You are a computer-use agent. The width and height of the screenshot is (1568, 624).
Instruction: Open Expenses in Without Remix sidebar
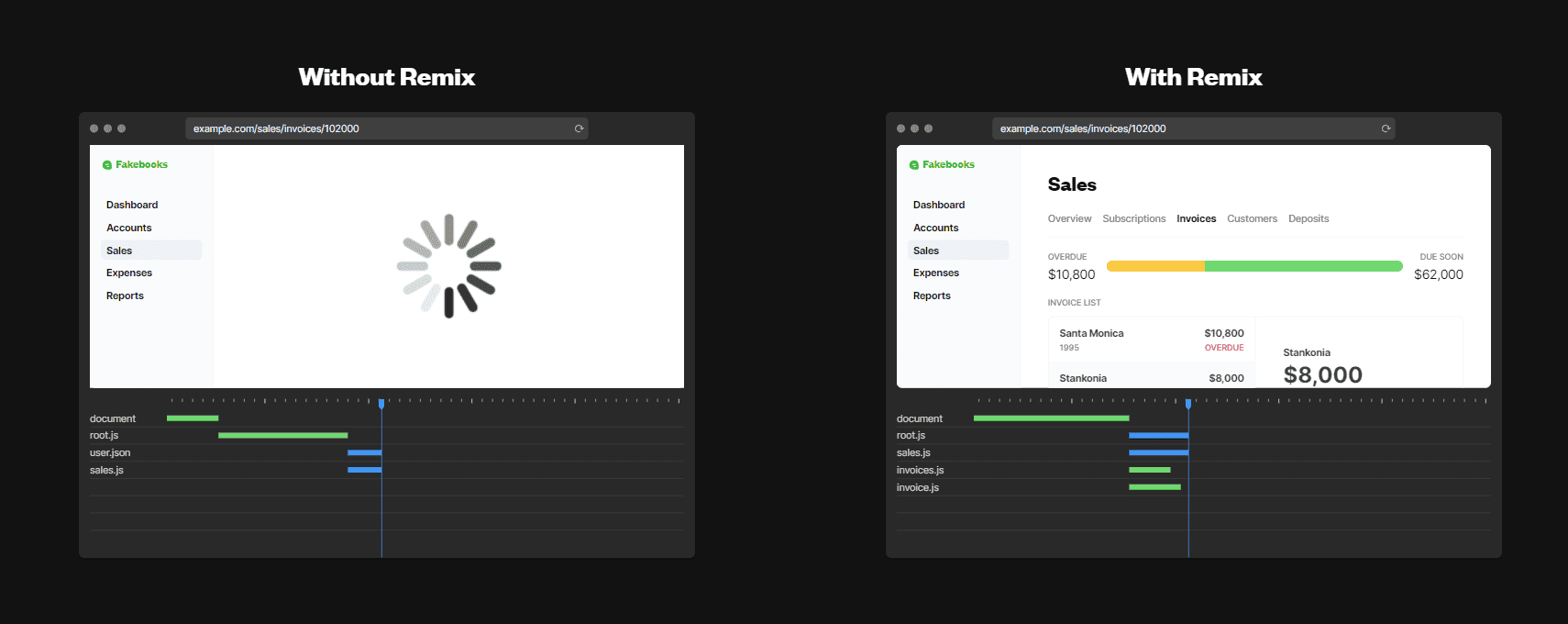point(129,273)
